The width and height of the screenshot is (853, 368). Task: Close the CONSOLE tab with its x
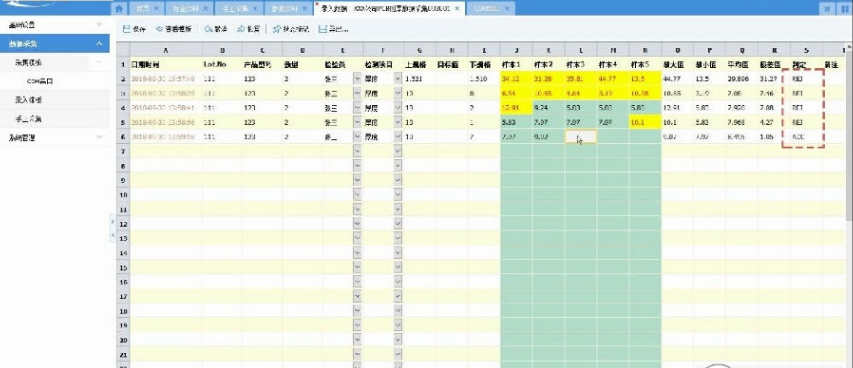pyautogui.click(x=506, y=9)
